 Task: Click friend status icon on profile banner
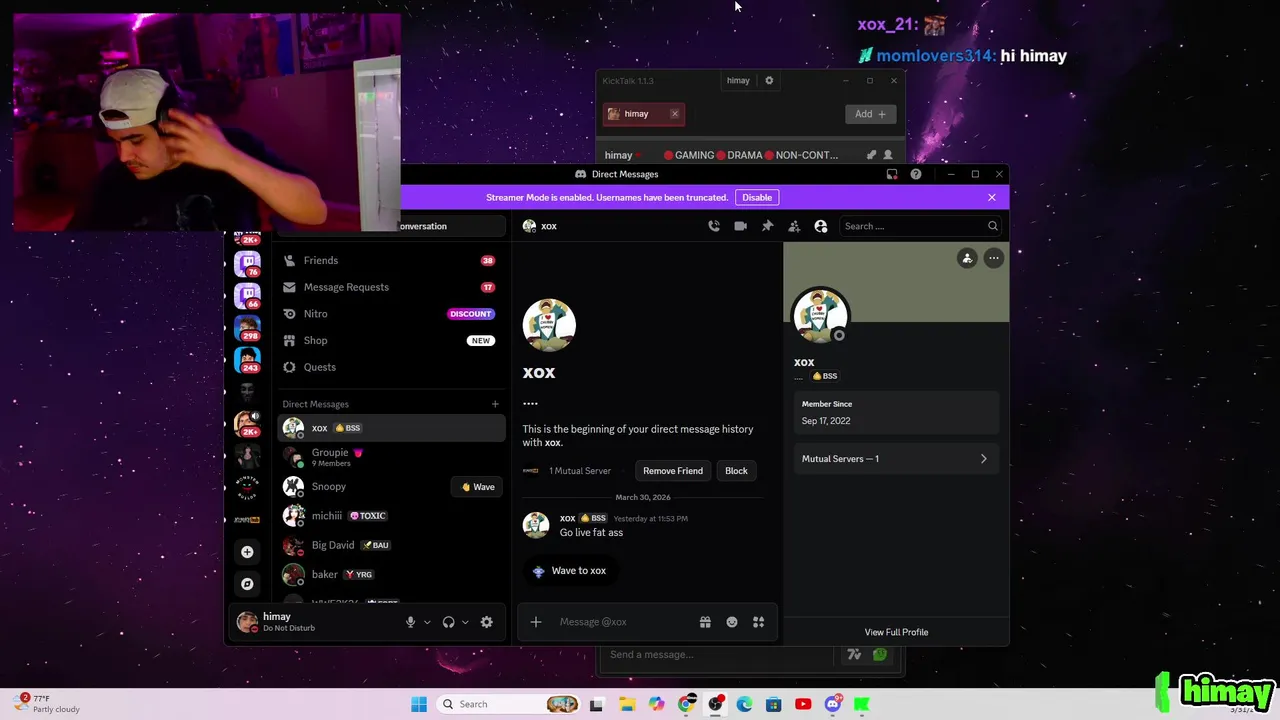tap(967, 259)
